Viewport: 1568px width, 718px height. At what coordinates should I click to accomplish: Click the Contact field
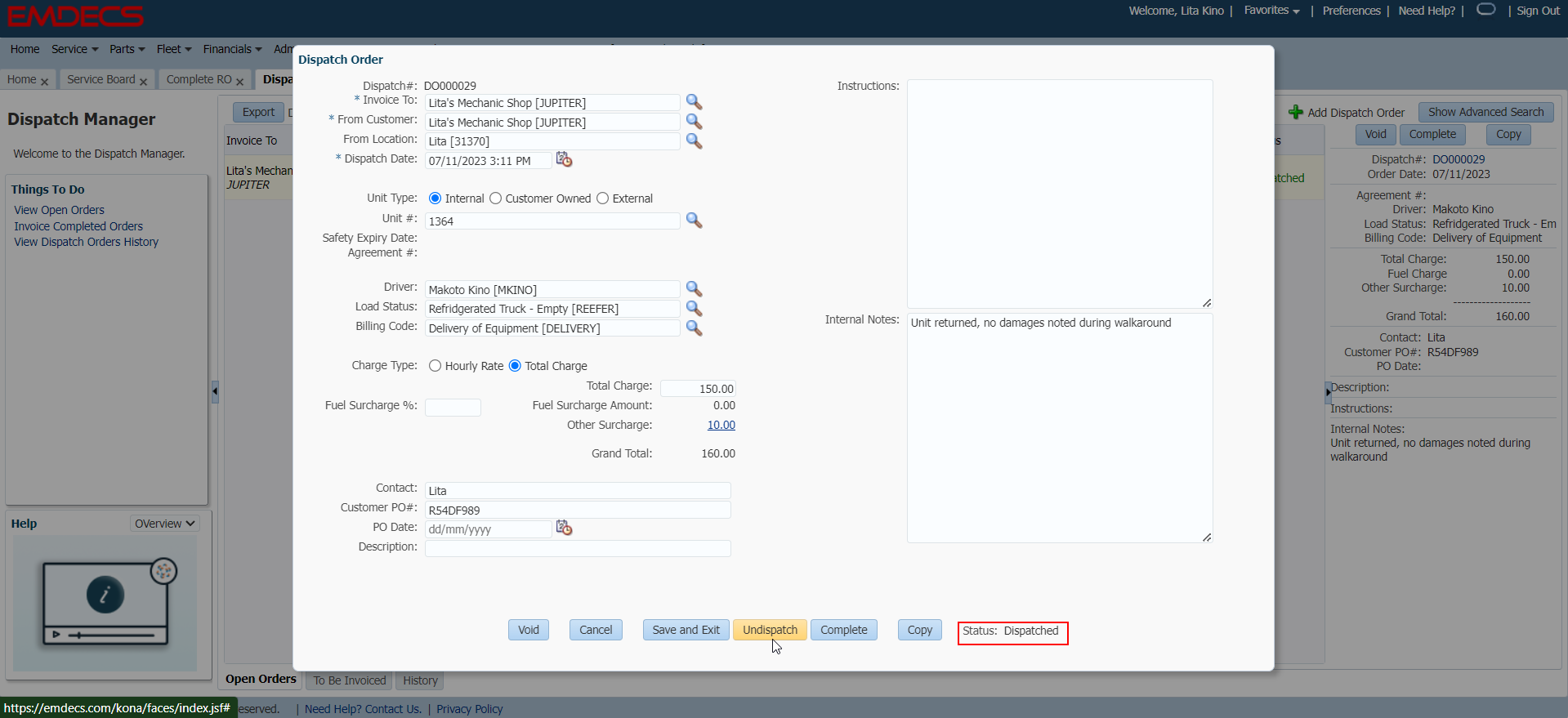(x=578, y=490)
